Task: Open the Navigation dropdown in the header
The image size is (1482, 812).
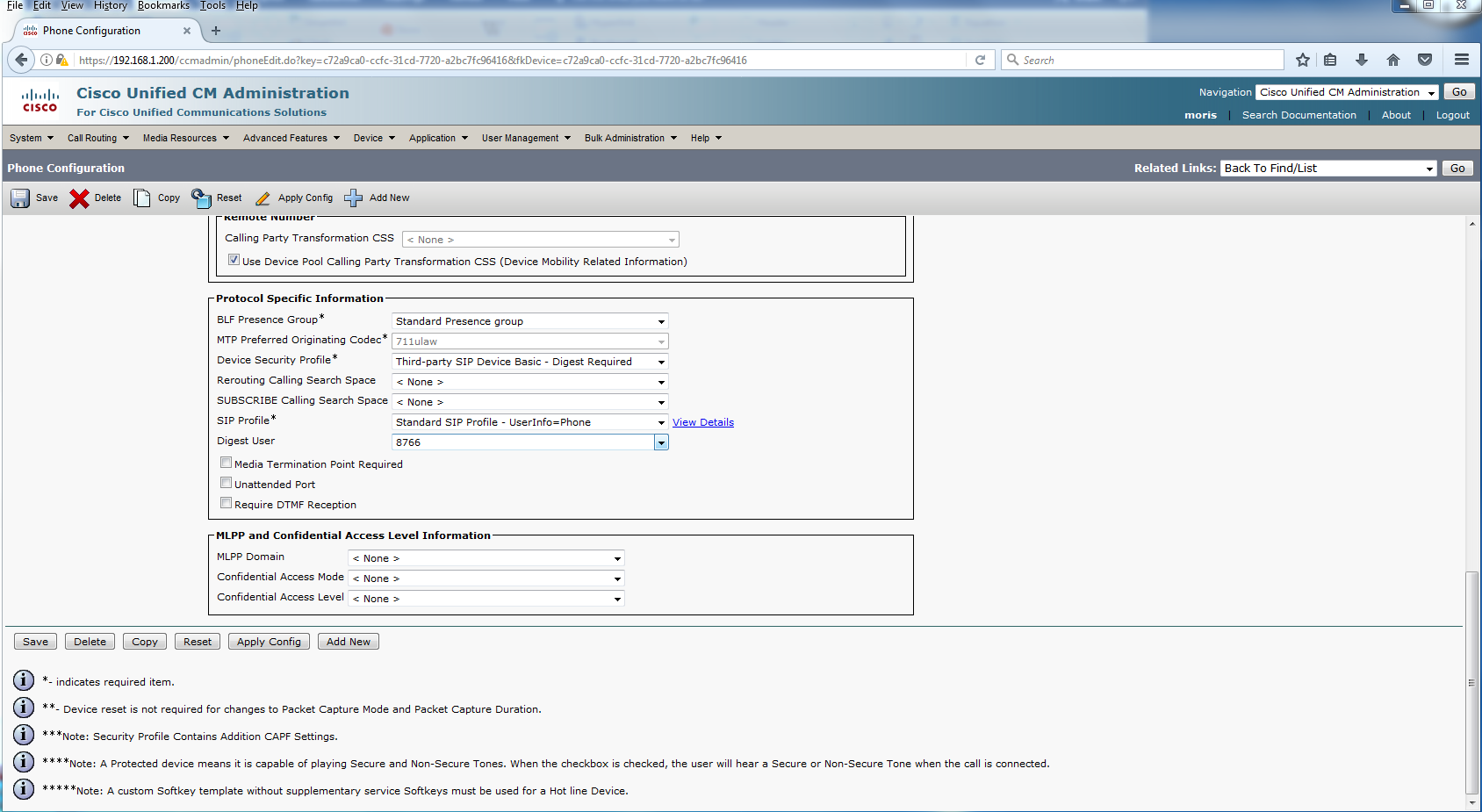Action: point(1347,92)
